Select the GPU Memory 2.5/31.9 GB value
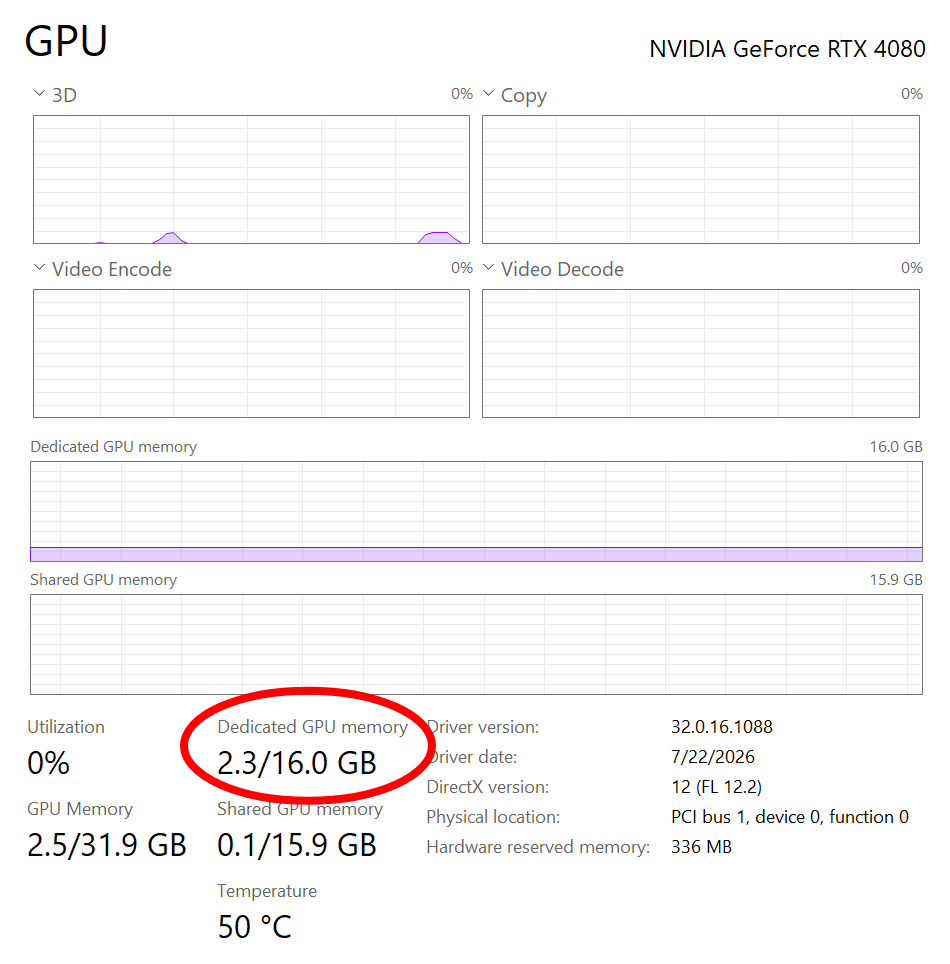The image size is (950, 964). click(107, 845)
